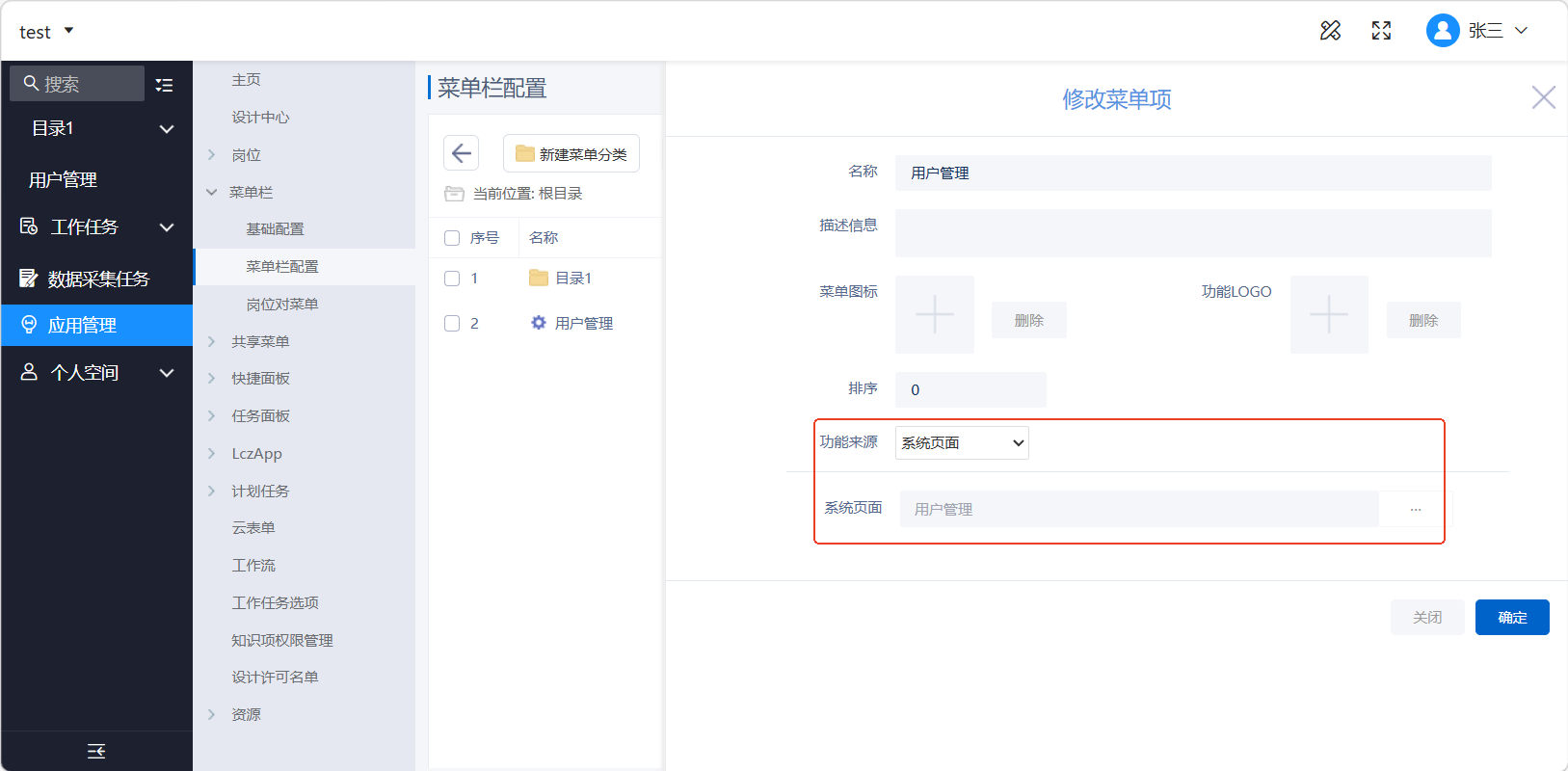Click the ellipsis to choose system page

coord(1415,509)
